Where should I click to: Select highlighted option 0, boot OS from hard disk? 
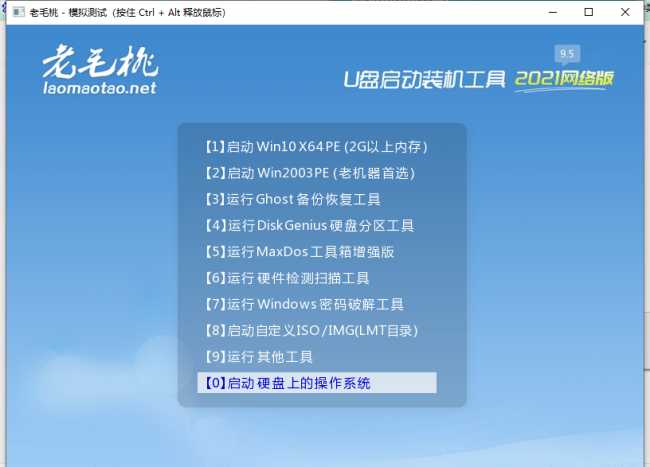click(317, 383)
